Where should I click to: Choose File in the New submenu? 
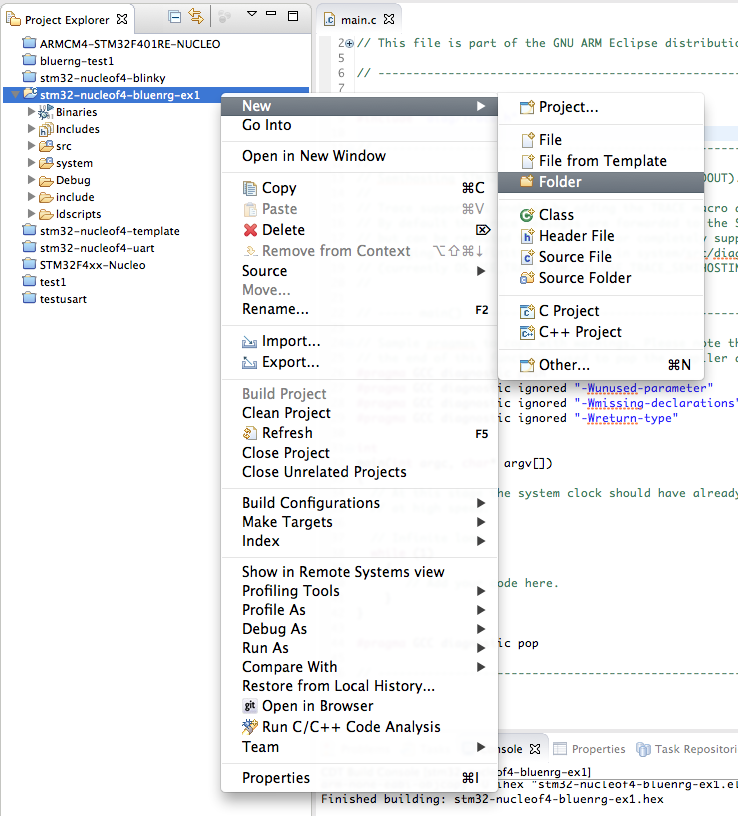[601, 139]
